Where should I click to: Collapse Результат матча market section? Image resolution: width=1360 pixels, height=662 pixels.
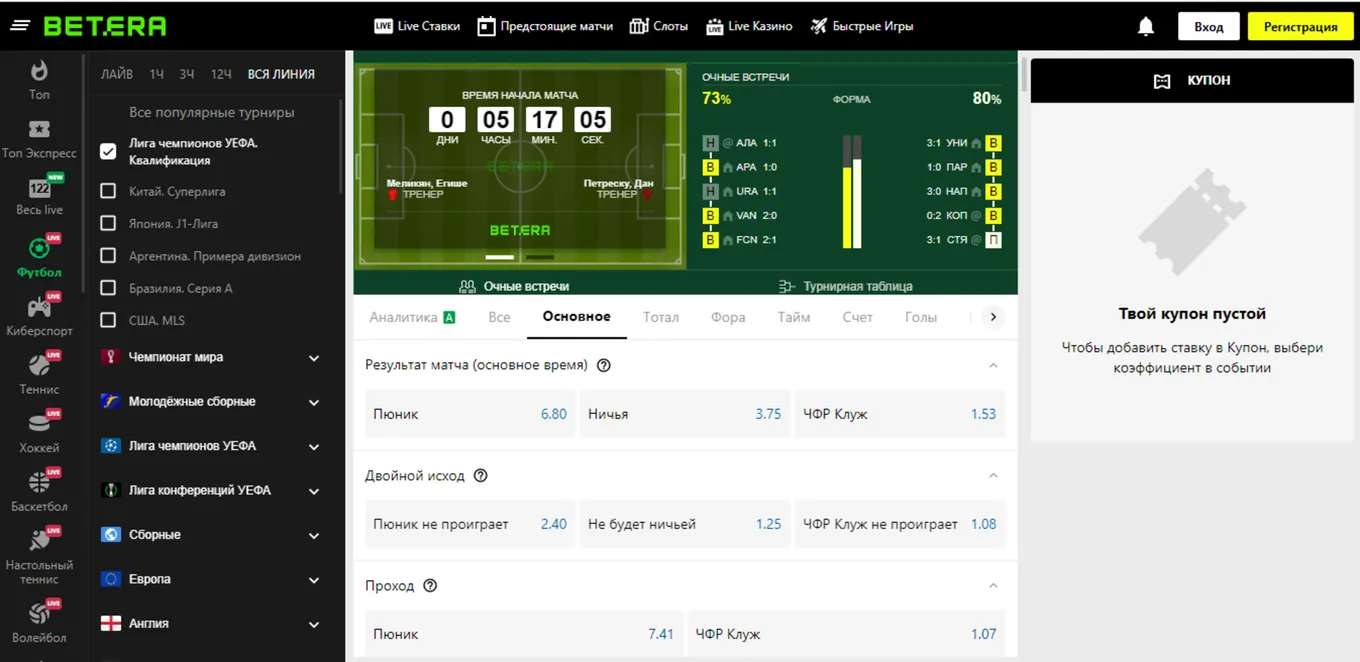993,365
